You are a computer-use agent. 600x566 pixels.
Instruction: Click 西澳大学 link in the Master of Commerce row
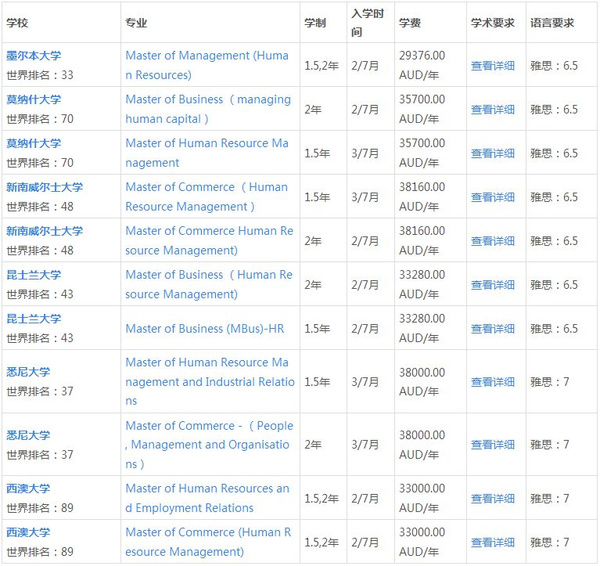[28, 532]
